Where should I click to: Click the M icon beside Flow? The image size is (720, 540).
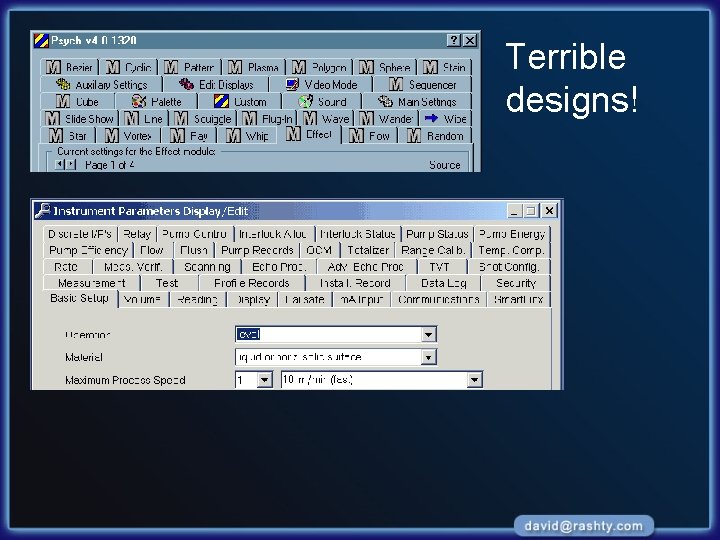click(x=356, y=135)
